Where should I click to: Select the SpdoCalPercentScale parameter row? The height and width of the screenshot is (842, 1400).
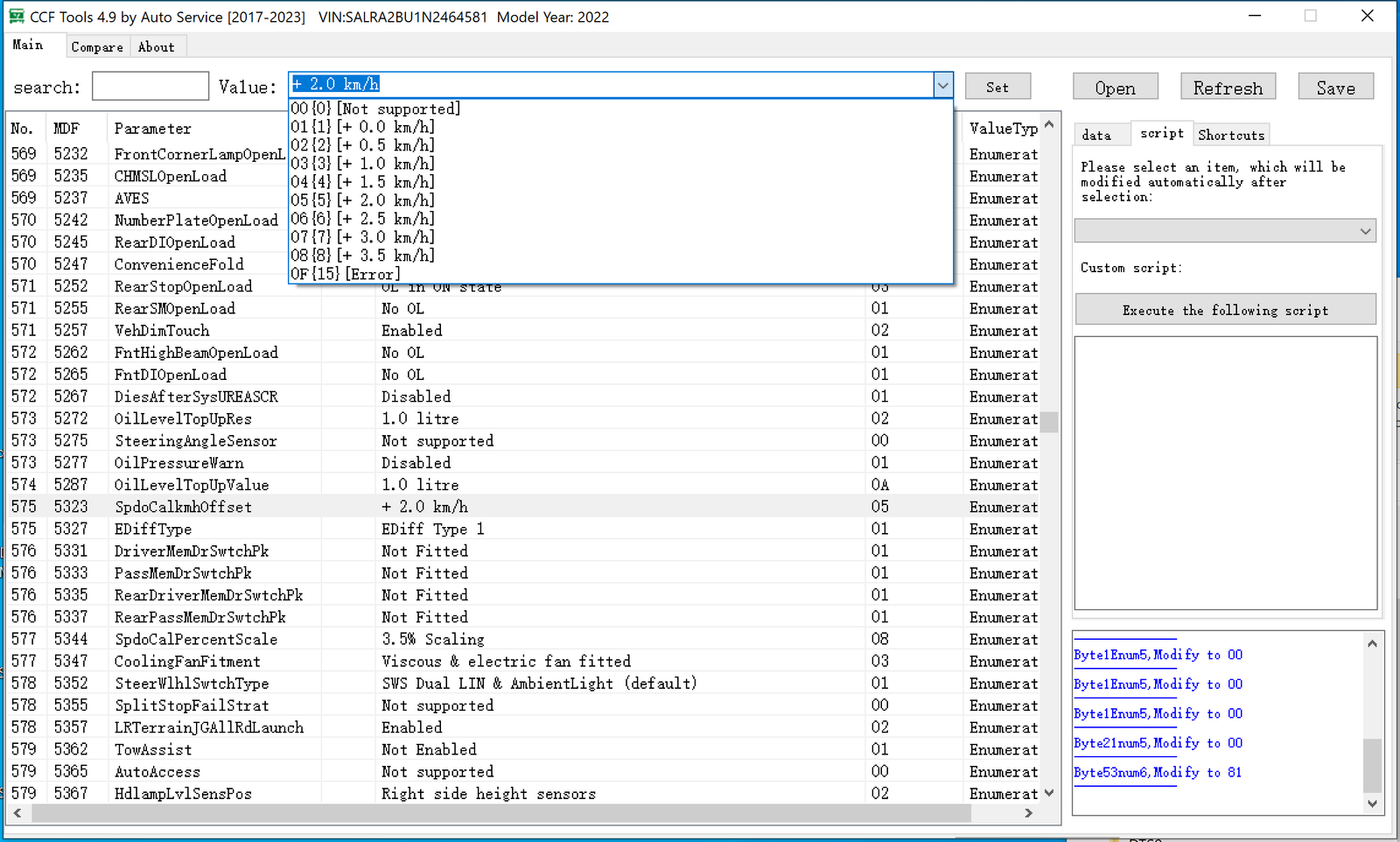point(525,639)
